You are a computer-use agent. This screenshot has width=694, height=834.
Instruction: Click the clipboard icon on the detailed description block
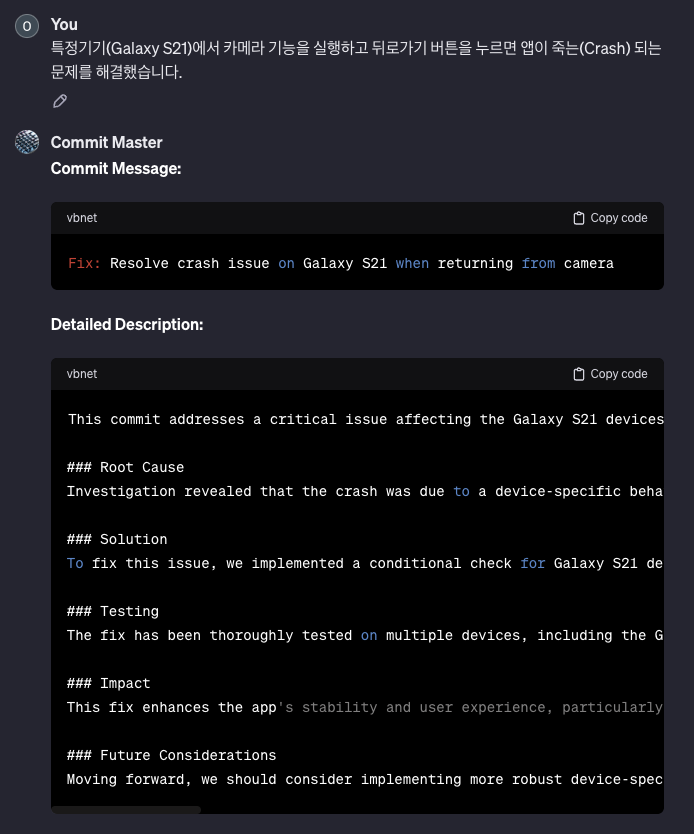pyautogui.click(x=579, y=374)
